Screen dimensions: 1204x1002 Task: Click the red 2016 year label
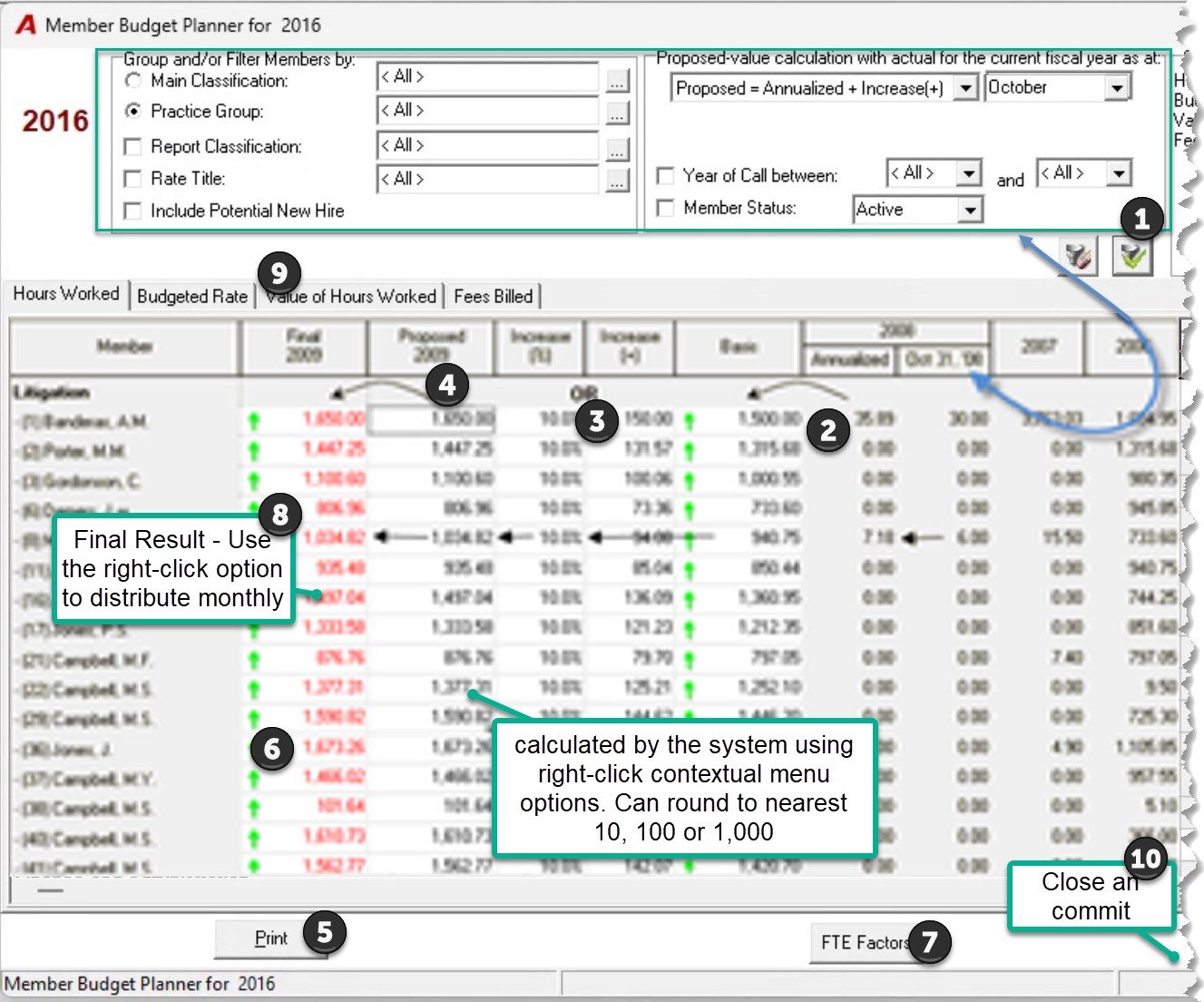[55, 121]
